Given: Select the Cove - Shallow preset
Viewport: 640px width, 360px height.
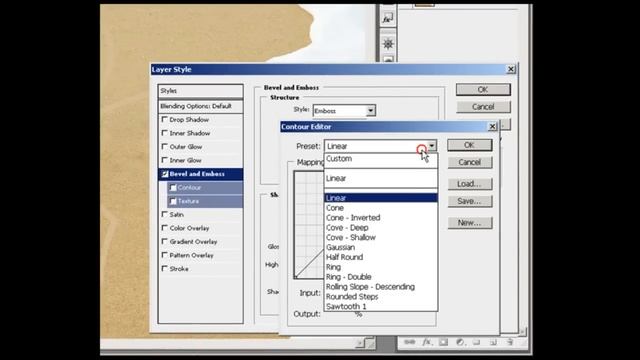Looking at the screenshot, I should click(x=381, y=237).
